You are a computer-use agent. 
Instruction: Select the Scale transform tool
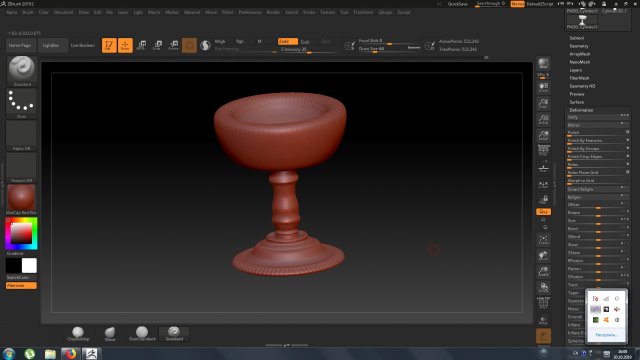(157, 45)
